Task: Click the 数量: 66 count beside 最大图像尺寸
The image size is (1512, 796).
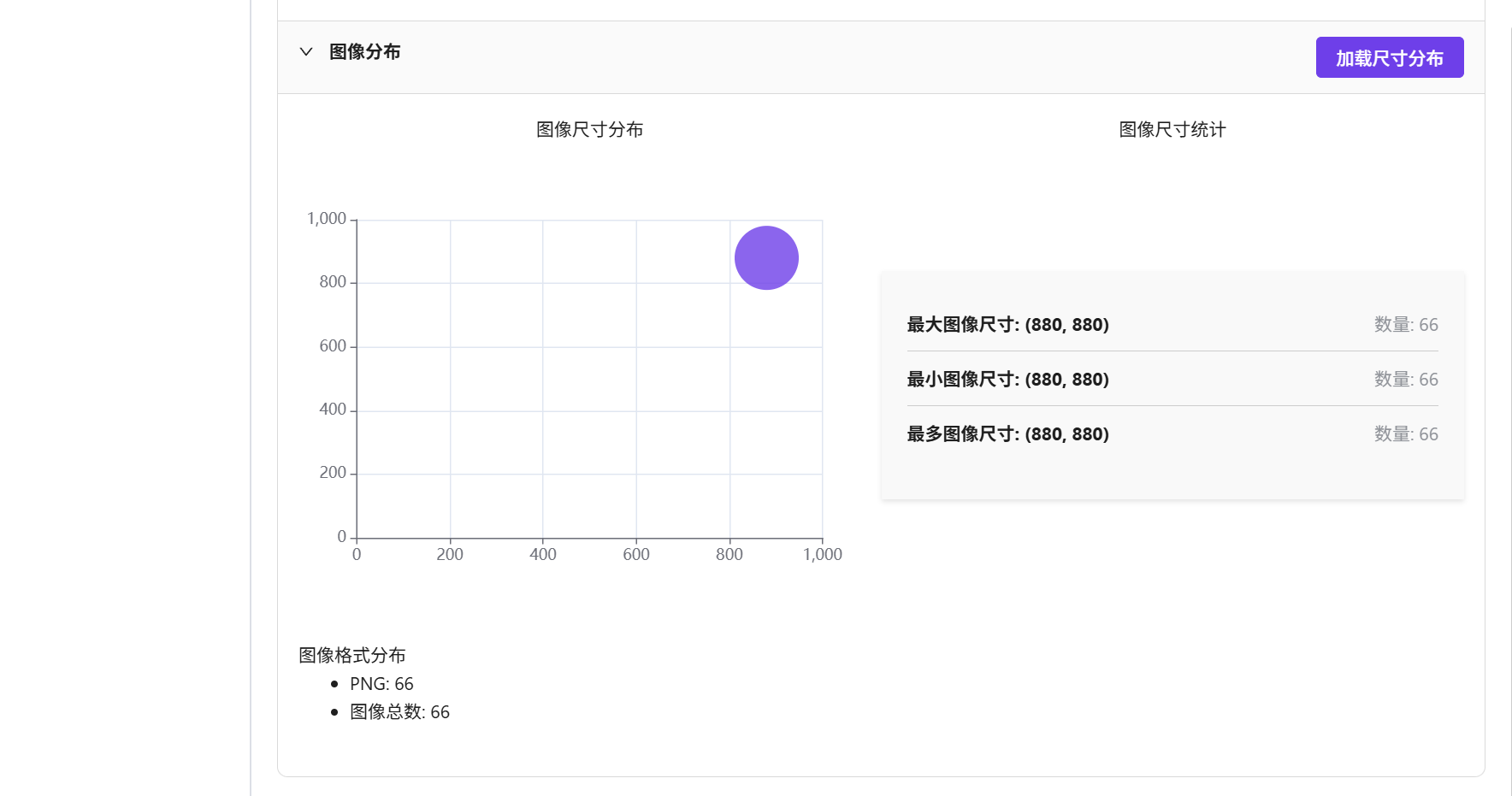Action: (x=1405, y=325)
